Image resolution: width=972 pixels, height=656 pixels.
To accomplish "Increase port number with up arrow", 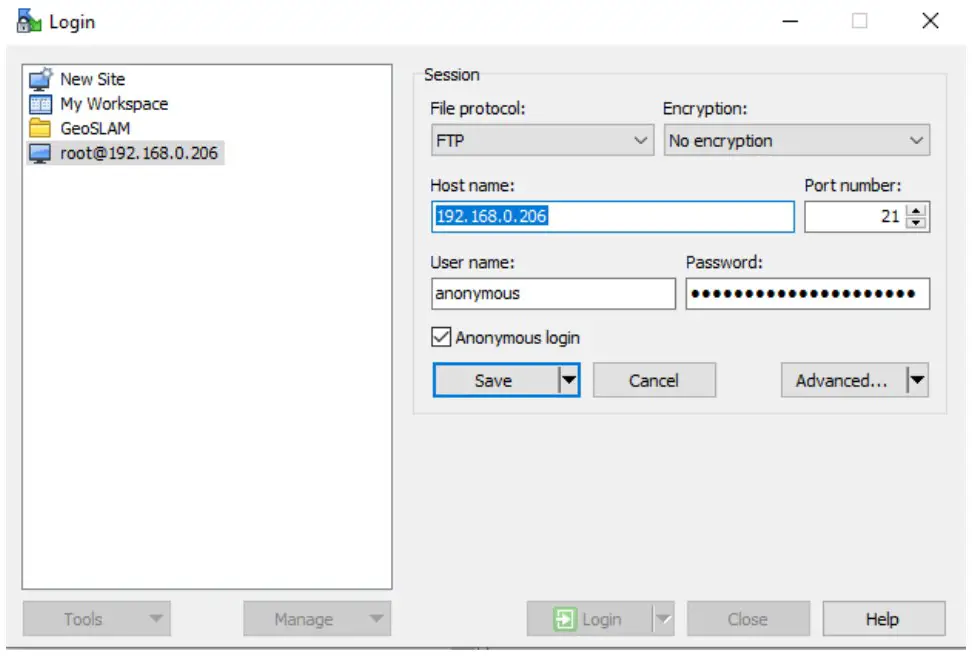I will tap(916, 210).
